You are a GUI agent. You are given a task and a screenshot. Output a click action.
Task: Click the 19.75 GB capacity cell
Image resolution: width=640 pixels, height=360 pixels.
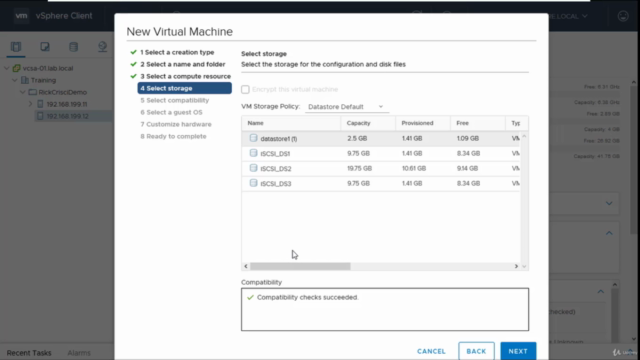[x=359, y=168]
